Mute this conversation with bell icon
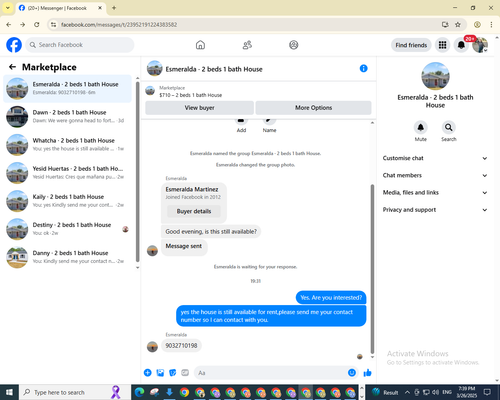The width and height of the screenshot is (500, 400). click(x=421, y=127)
